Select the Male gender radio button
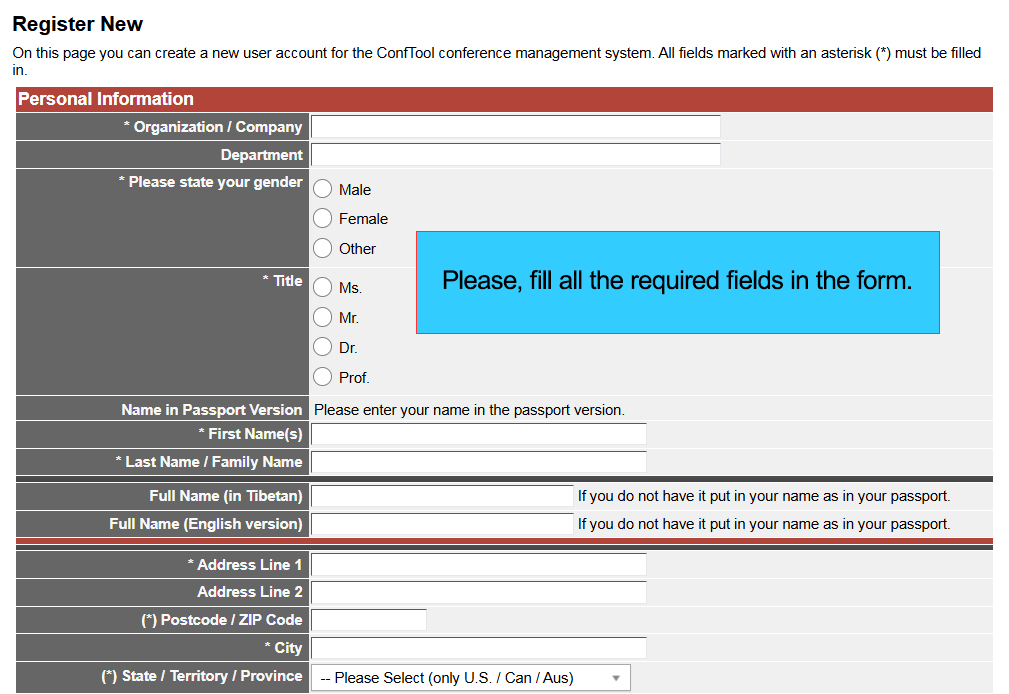 click(323, 189)
